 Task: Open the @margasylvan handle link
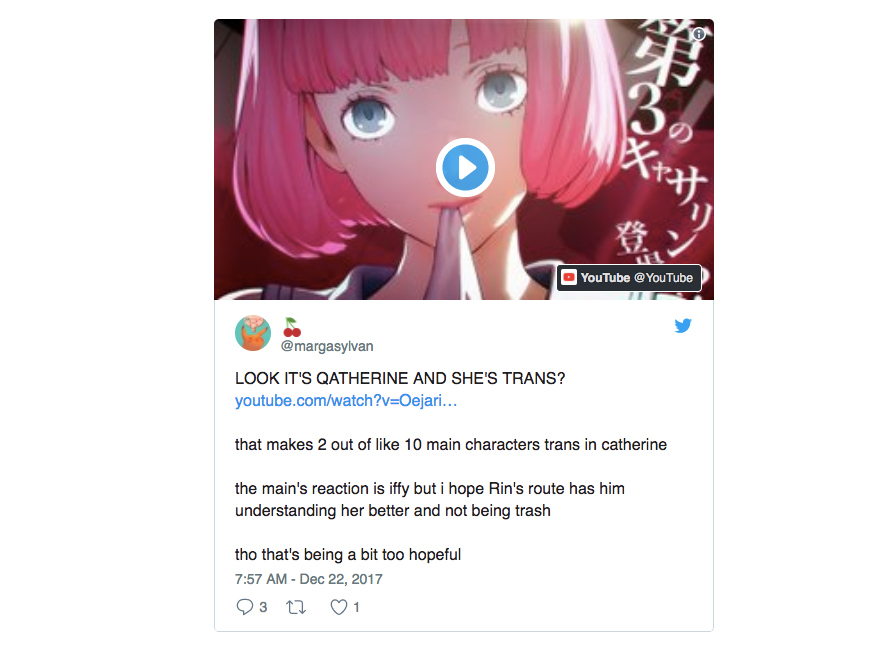click(x=327, y=346)
